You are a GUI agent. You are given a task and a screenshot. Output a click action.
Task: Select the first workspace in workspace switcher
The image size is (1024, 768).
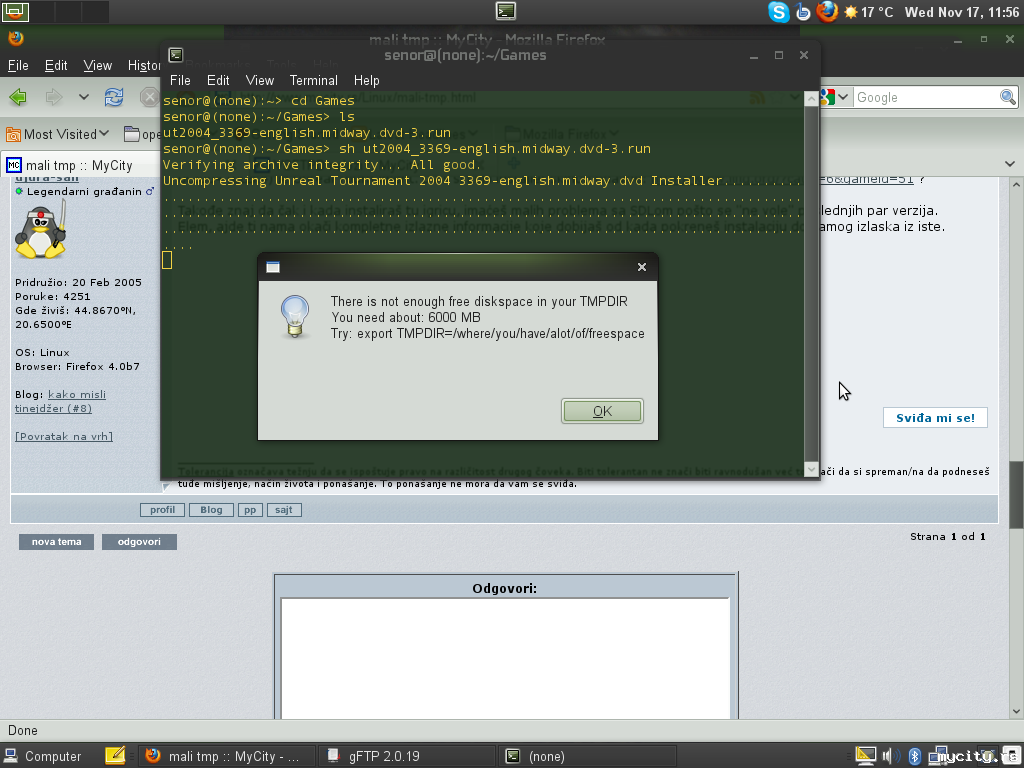16,10
